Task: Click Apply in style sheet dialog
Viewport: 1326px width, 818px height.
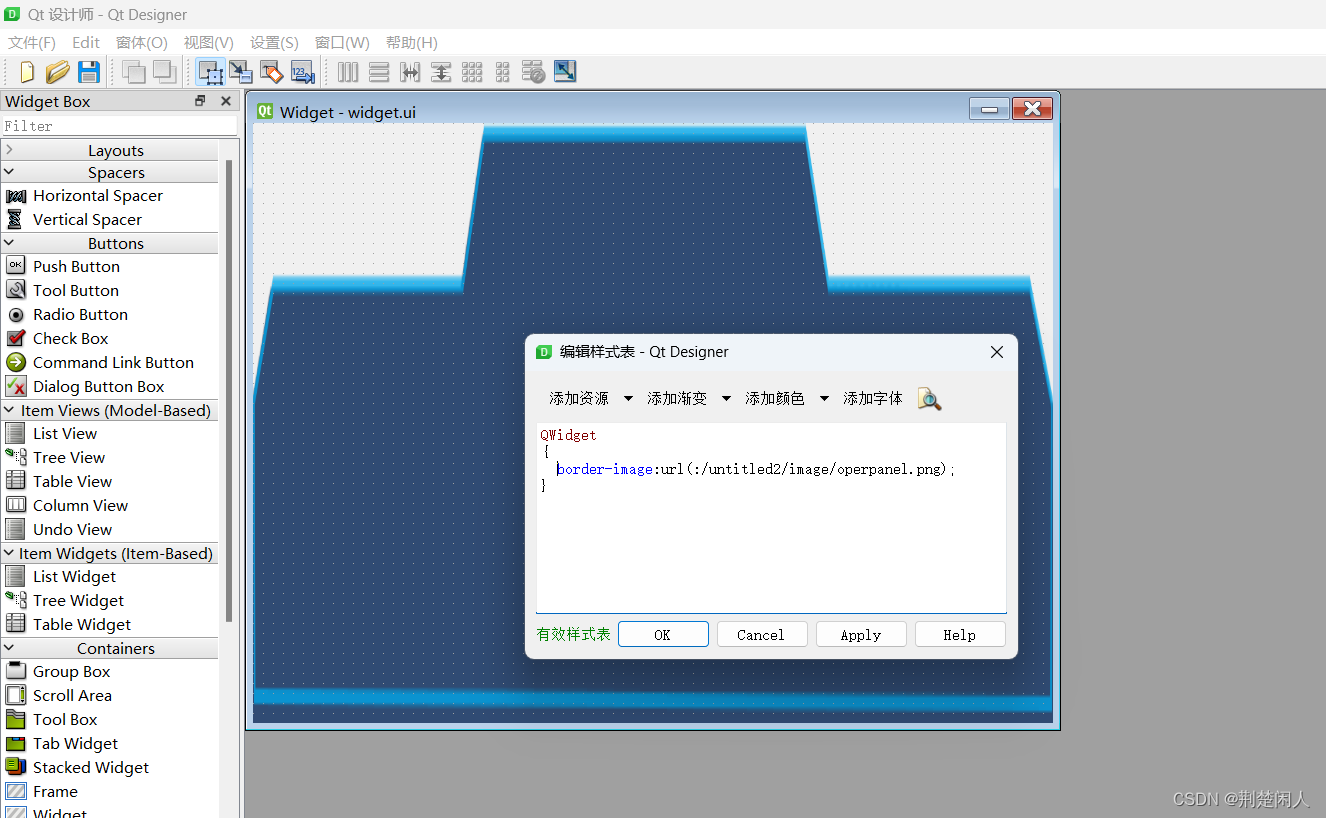Action: click(861, 634)
